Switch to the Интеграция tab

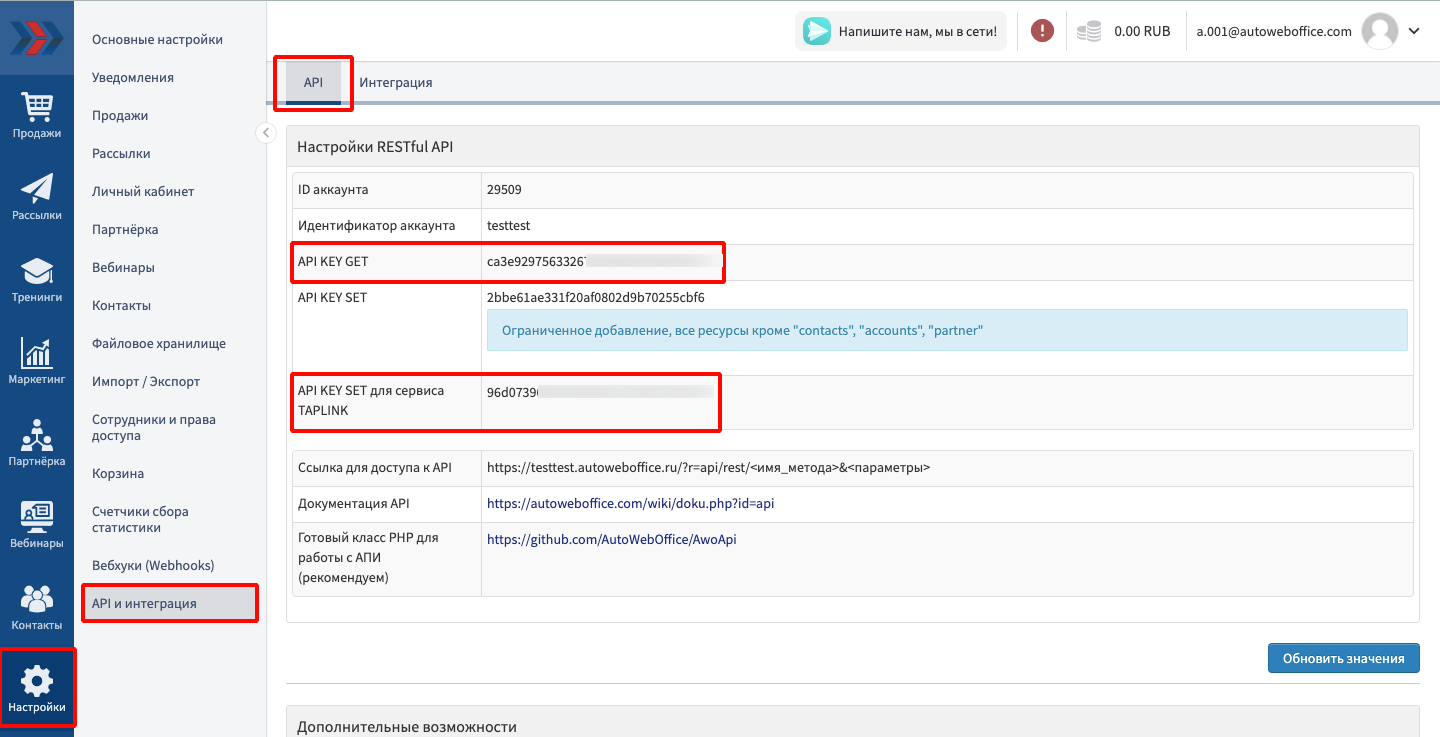tap(396, 83)
